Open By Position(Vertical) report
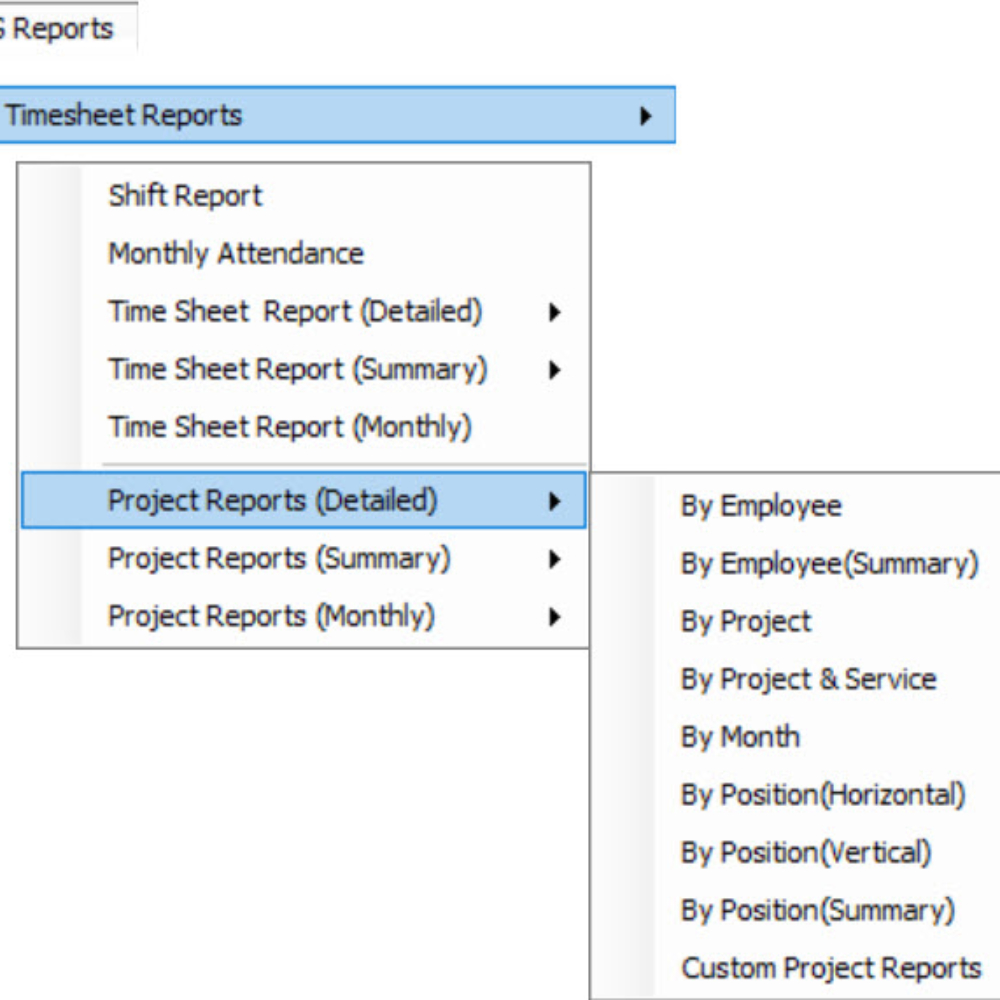Screen dimensions: 1000x1000 point(806,853)
